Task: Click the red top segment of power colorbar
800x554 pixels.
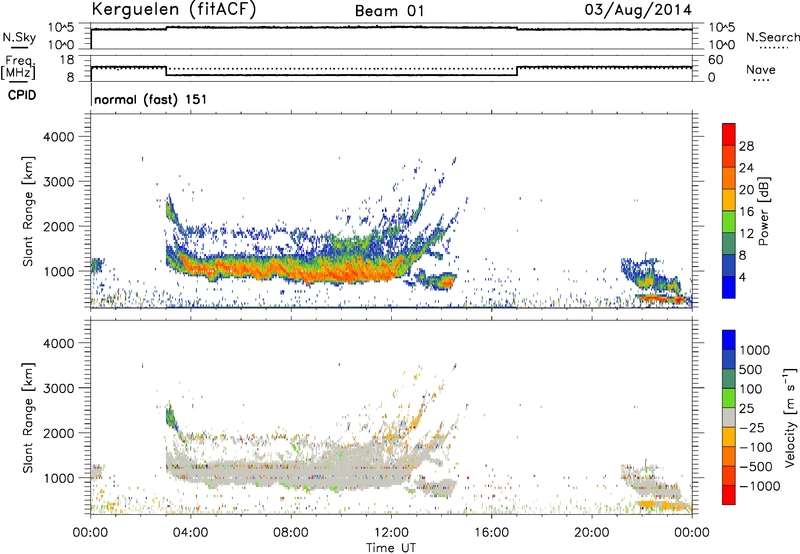Action: pos(729,134)
